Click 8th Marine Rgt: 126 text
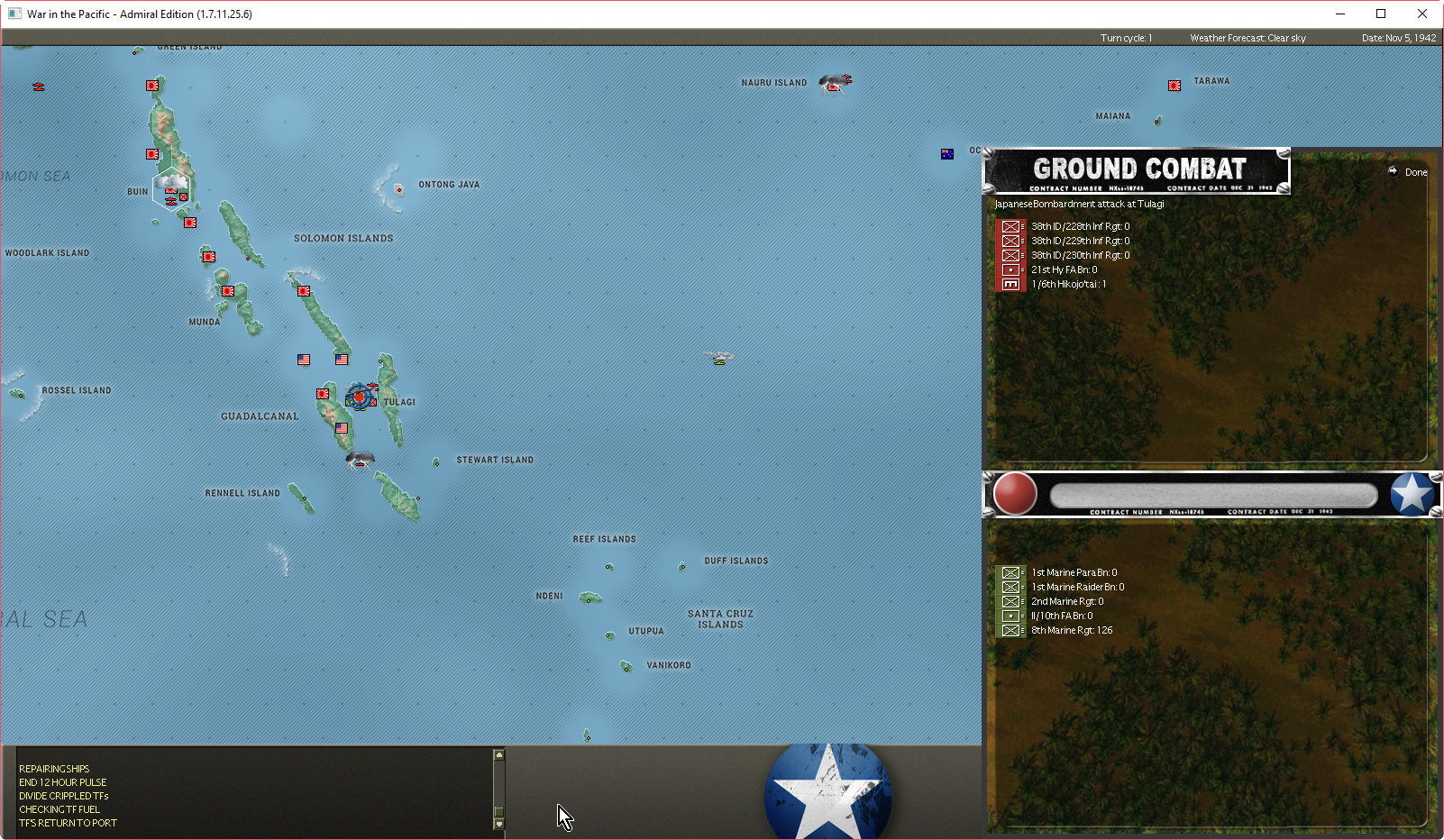Image resolution: width=1444 pixels, height=840 pixels. click(1072, 630)
